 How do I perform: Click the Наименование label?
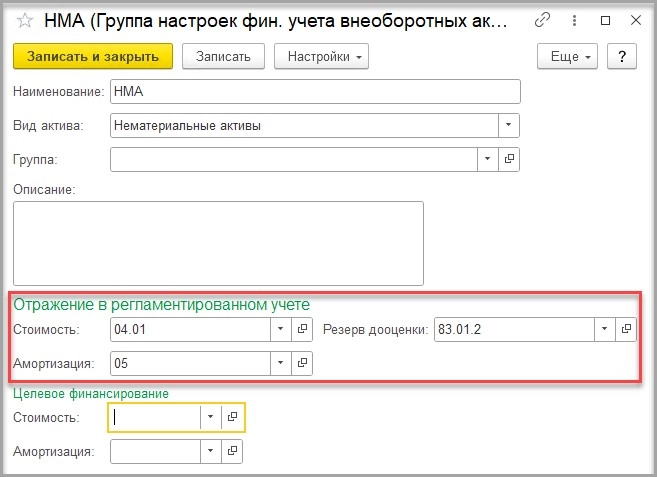tap(59, 91)
